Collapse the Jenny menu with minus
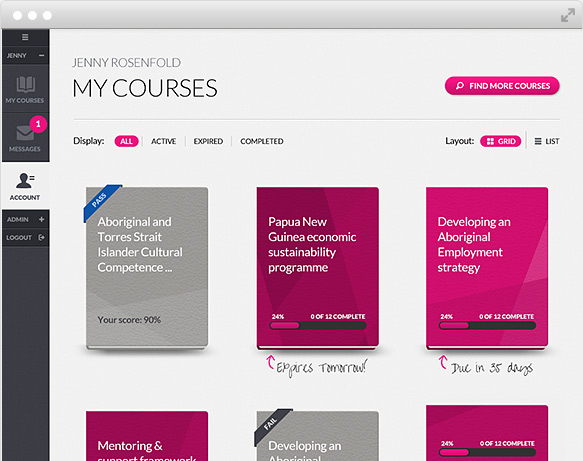 (x=41, y=55)
